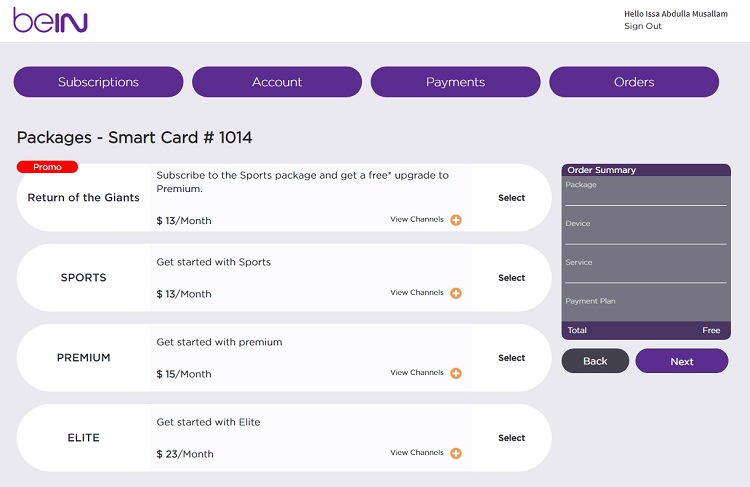Select the Return of the Giants package
The width and height of the screenshot is (750, 487).
point(511,198)
